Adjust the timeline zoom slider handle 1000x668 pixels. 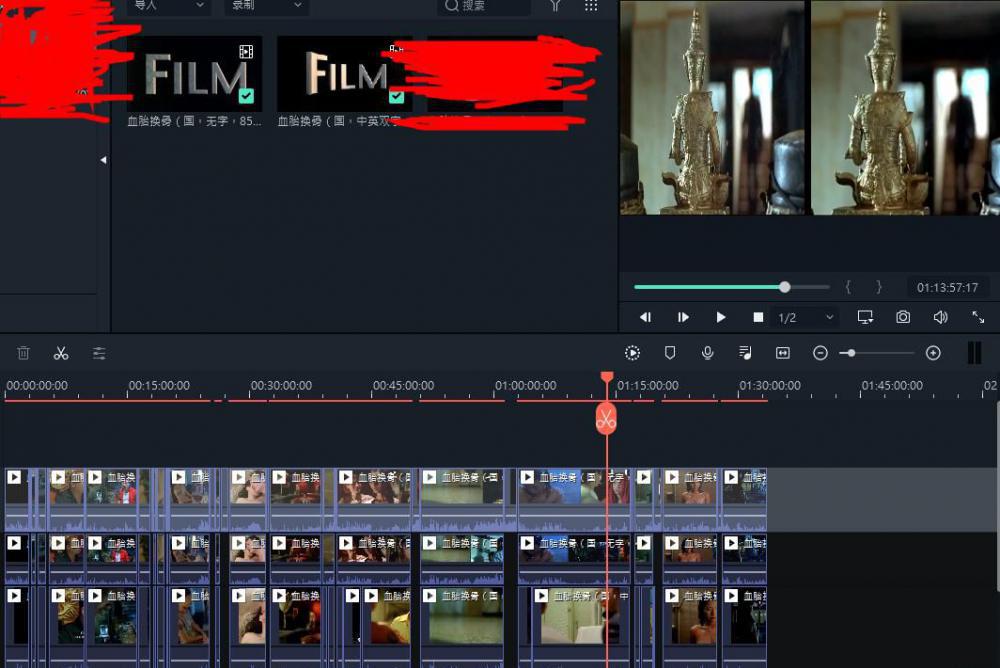pos(851,353)
